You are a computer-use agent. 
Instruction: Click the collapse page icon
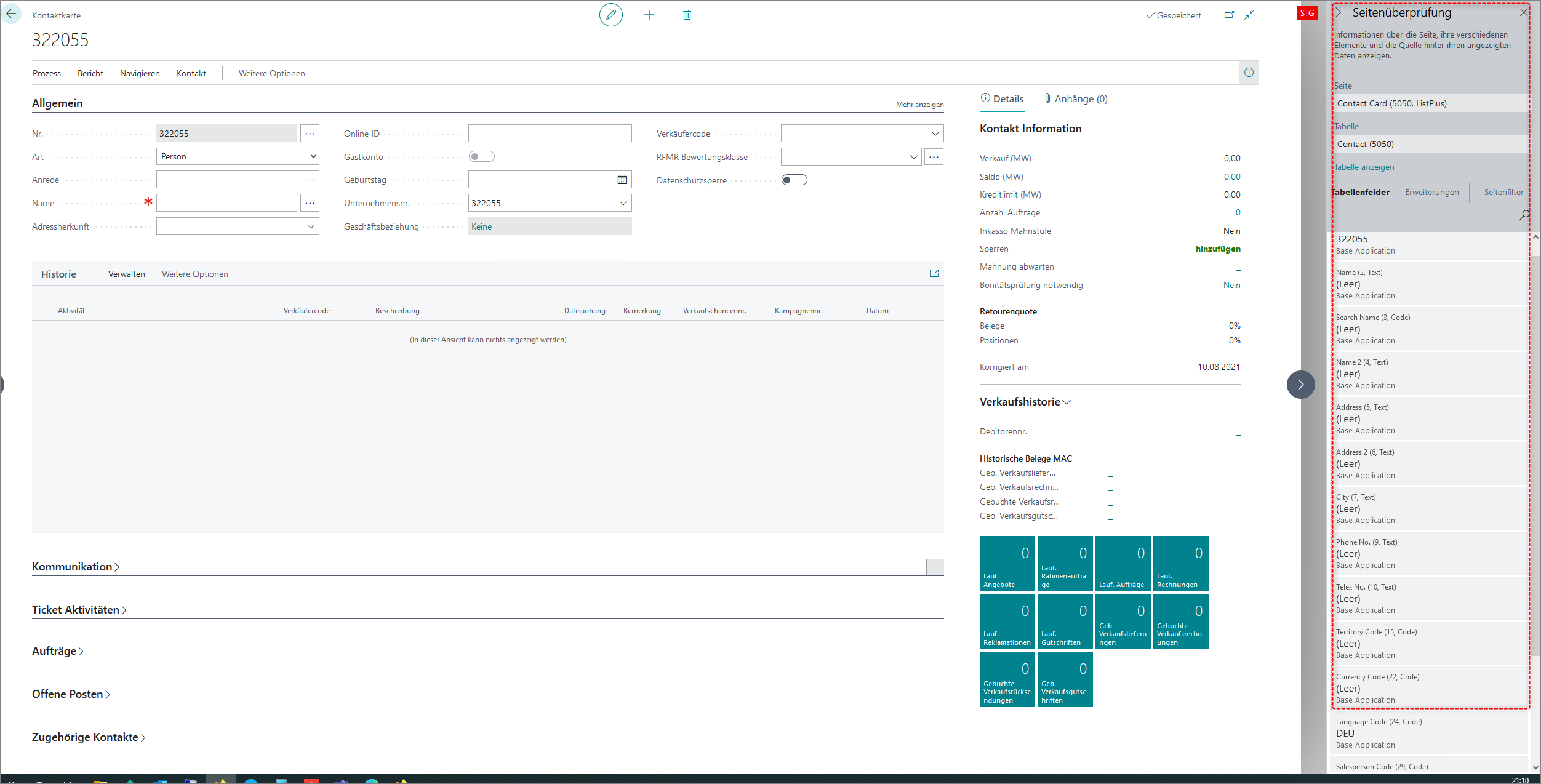[1249, 15]
